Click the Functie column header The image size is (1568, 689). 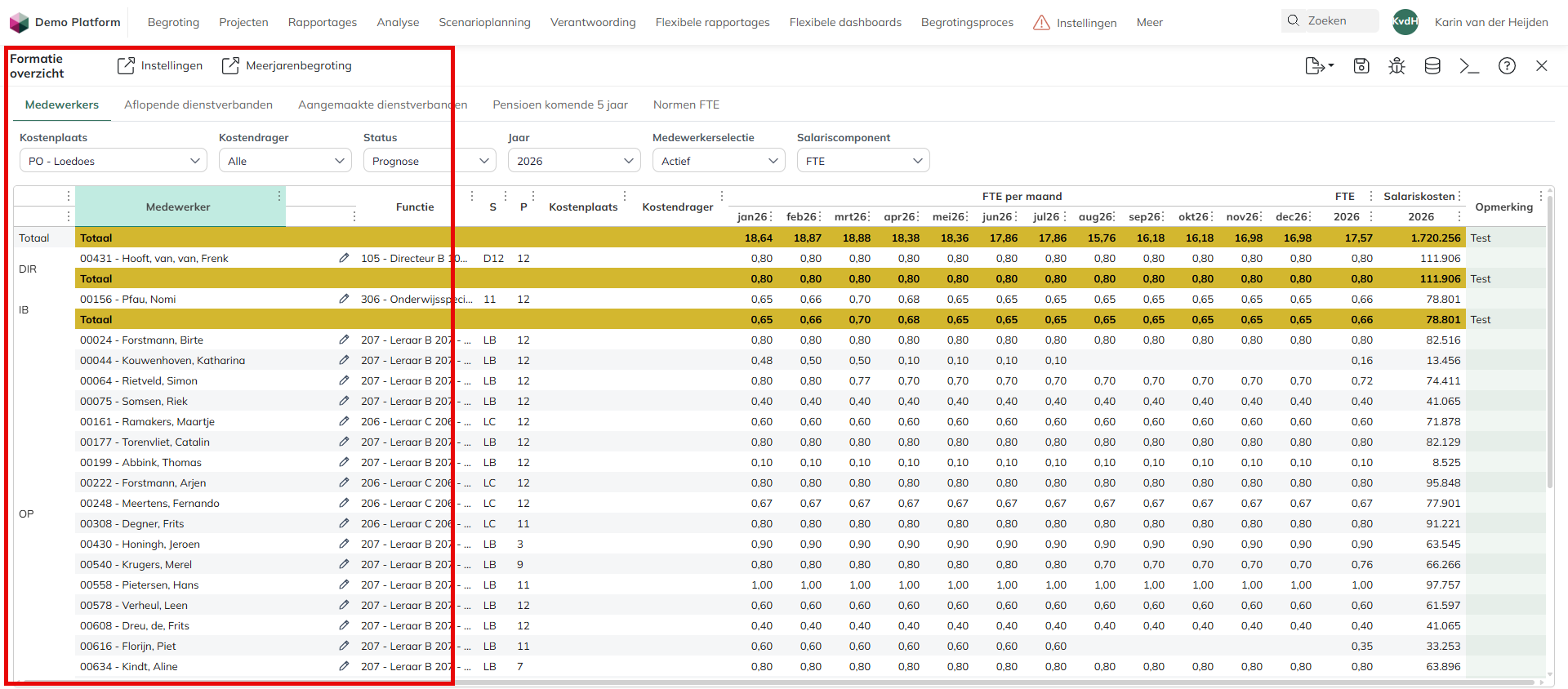415,207
